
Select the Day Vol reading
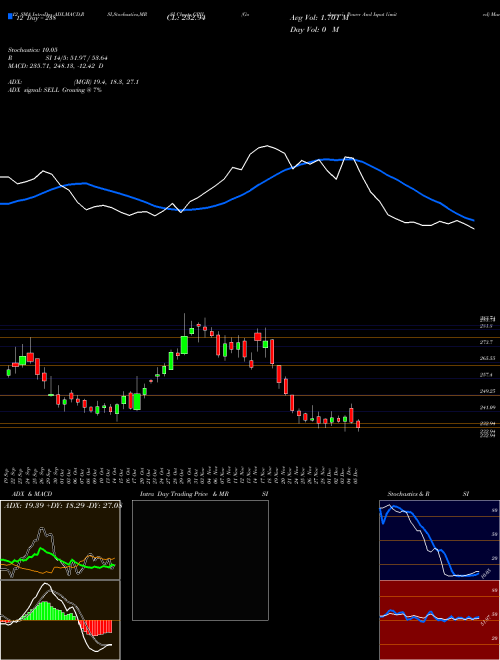coord(314,30)
